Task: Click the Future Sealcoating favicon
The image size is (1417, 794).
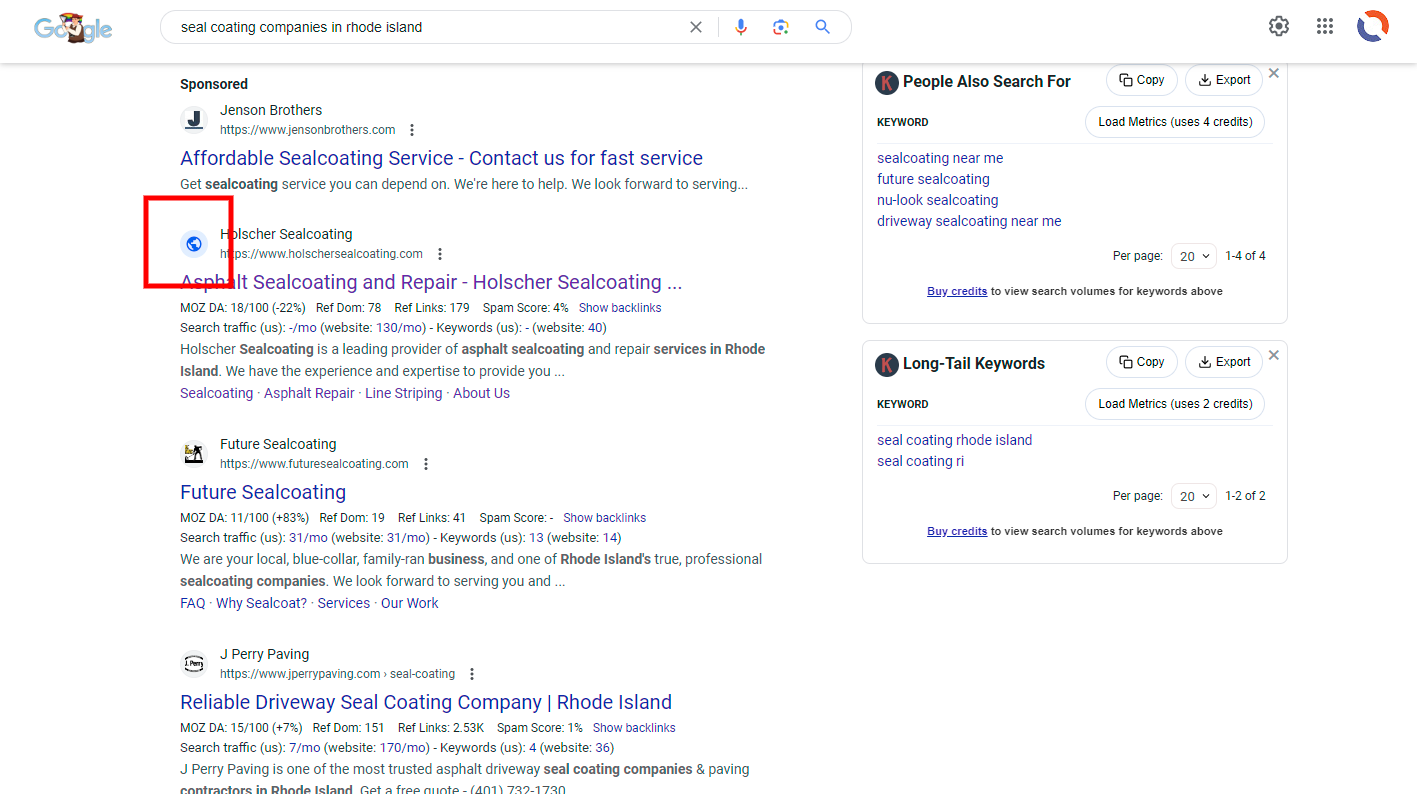Action: point(194,454)
